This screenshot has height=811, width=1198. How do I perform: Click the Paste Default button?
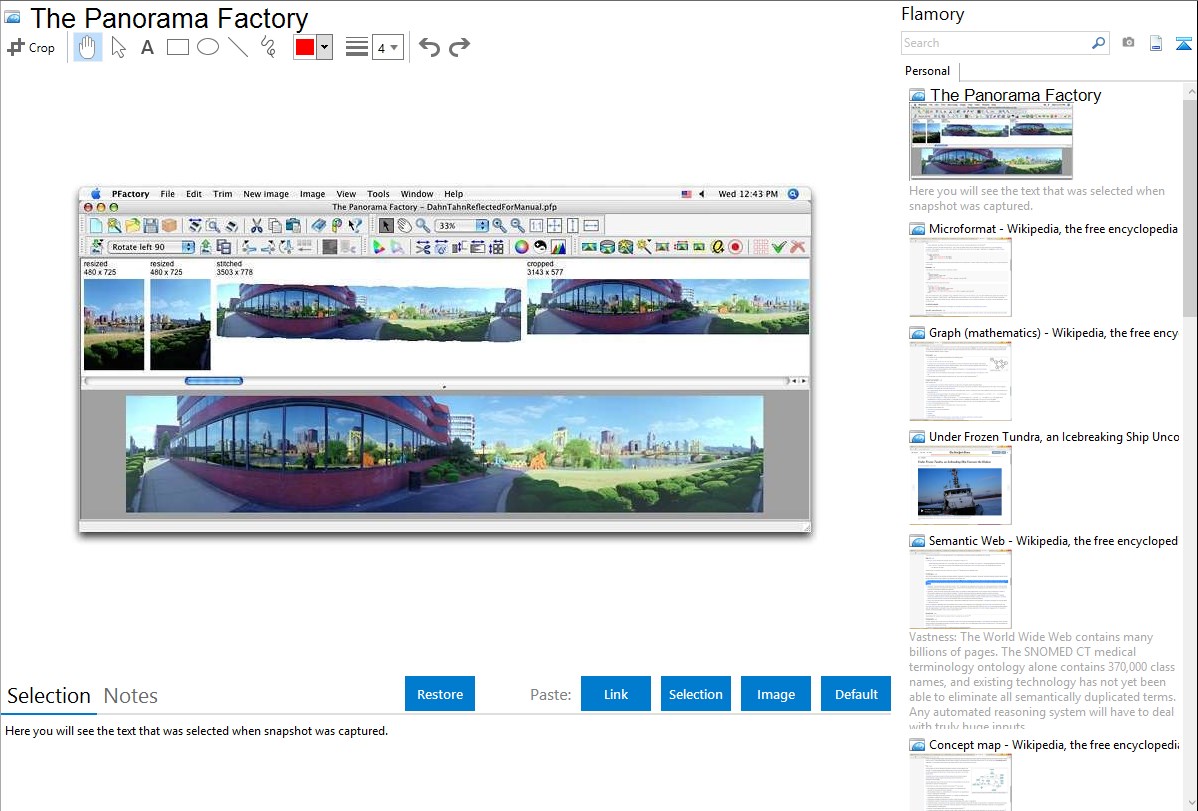click(x=856, y=694)
